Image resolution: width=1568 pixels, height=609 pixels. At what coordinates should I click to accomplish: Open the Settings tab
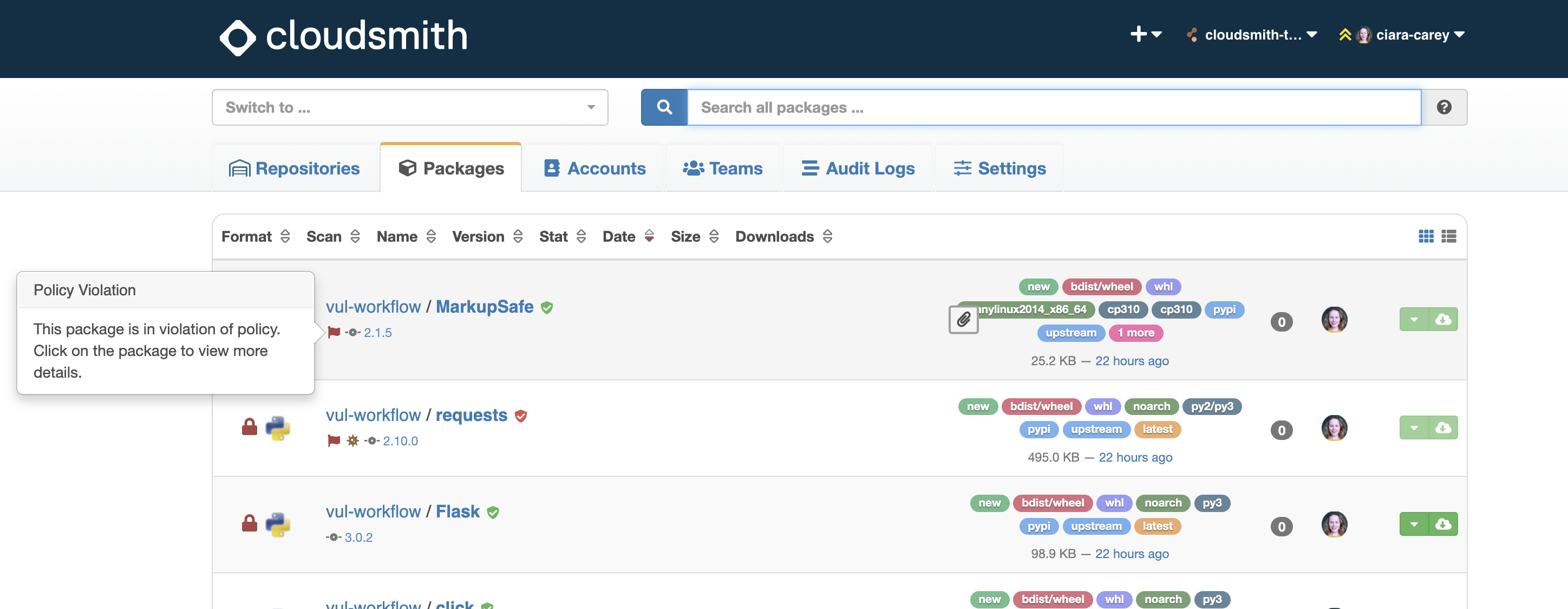point(999,168)
